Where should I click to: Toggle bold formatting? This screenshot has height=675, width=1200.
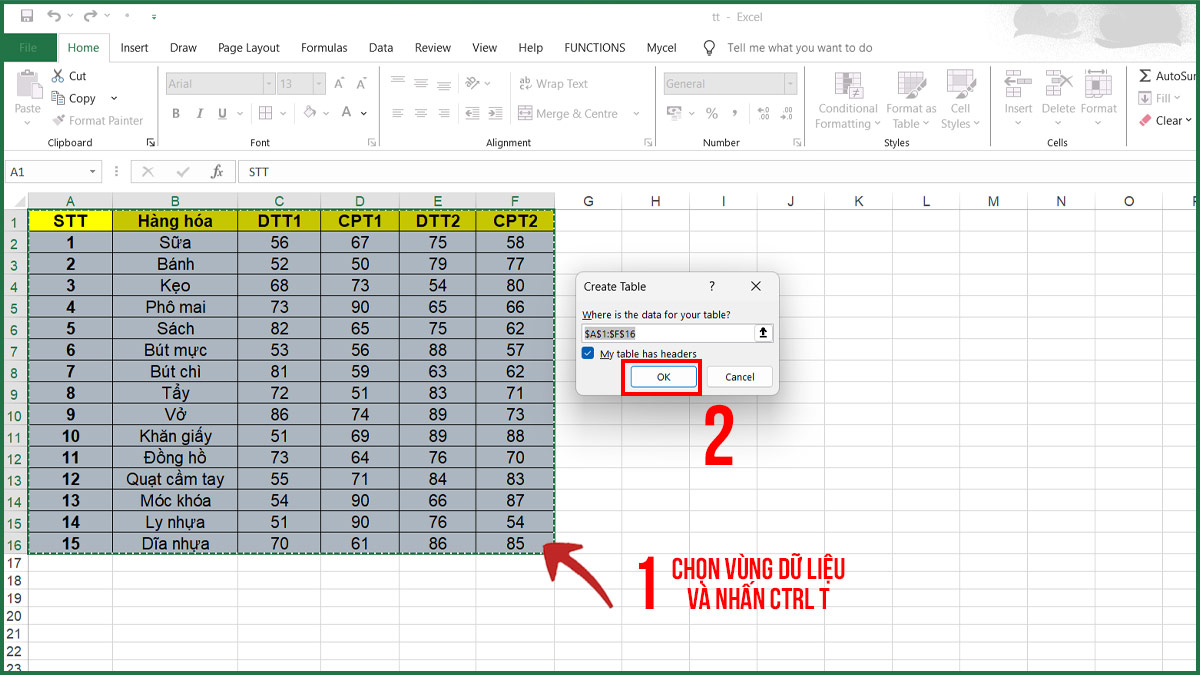175,113
